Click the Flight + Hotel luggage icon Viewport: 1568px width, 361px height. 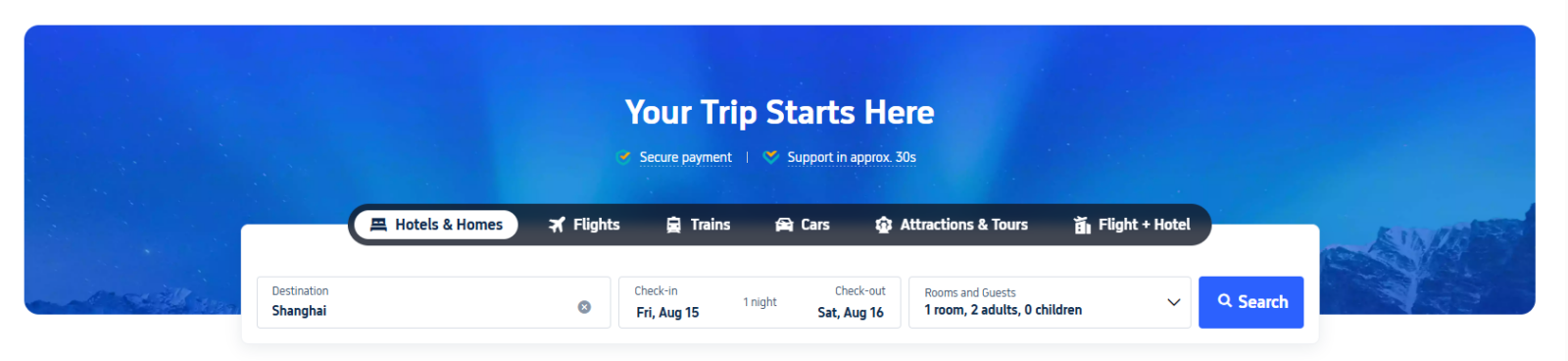(x=1082, y=225)
